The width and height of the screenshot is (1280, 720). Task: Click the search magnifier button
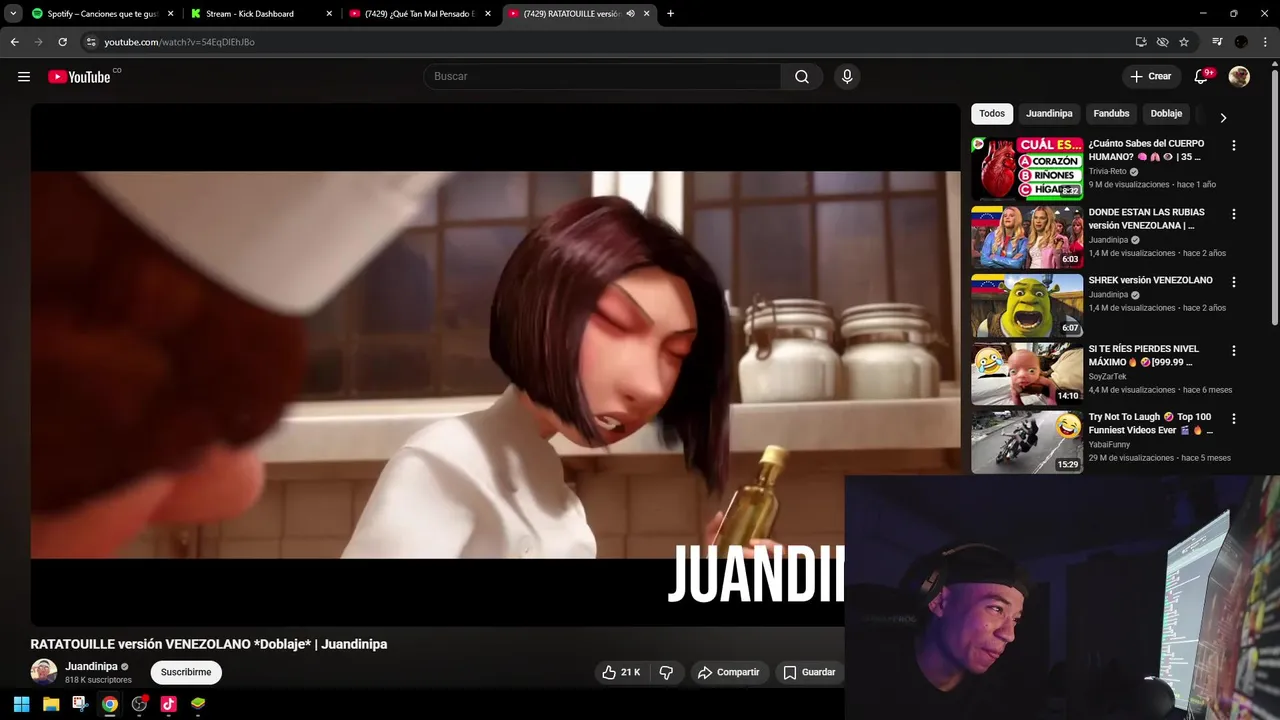[x=802, y=77]
